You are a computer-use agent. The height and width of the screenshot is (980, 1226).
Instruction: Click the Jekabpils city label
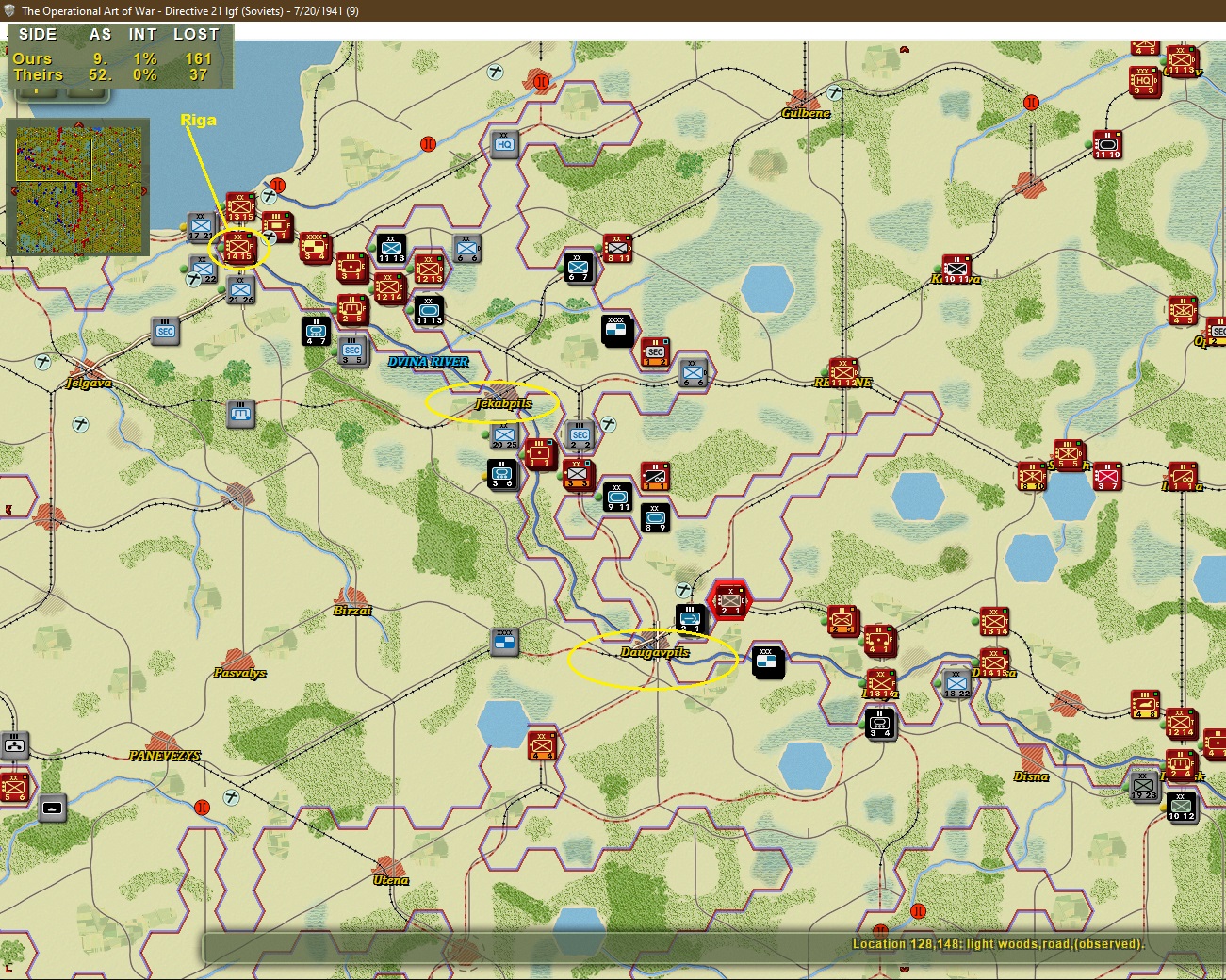tap(503, 403)
